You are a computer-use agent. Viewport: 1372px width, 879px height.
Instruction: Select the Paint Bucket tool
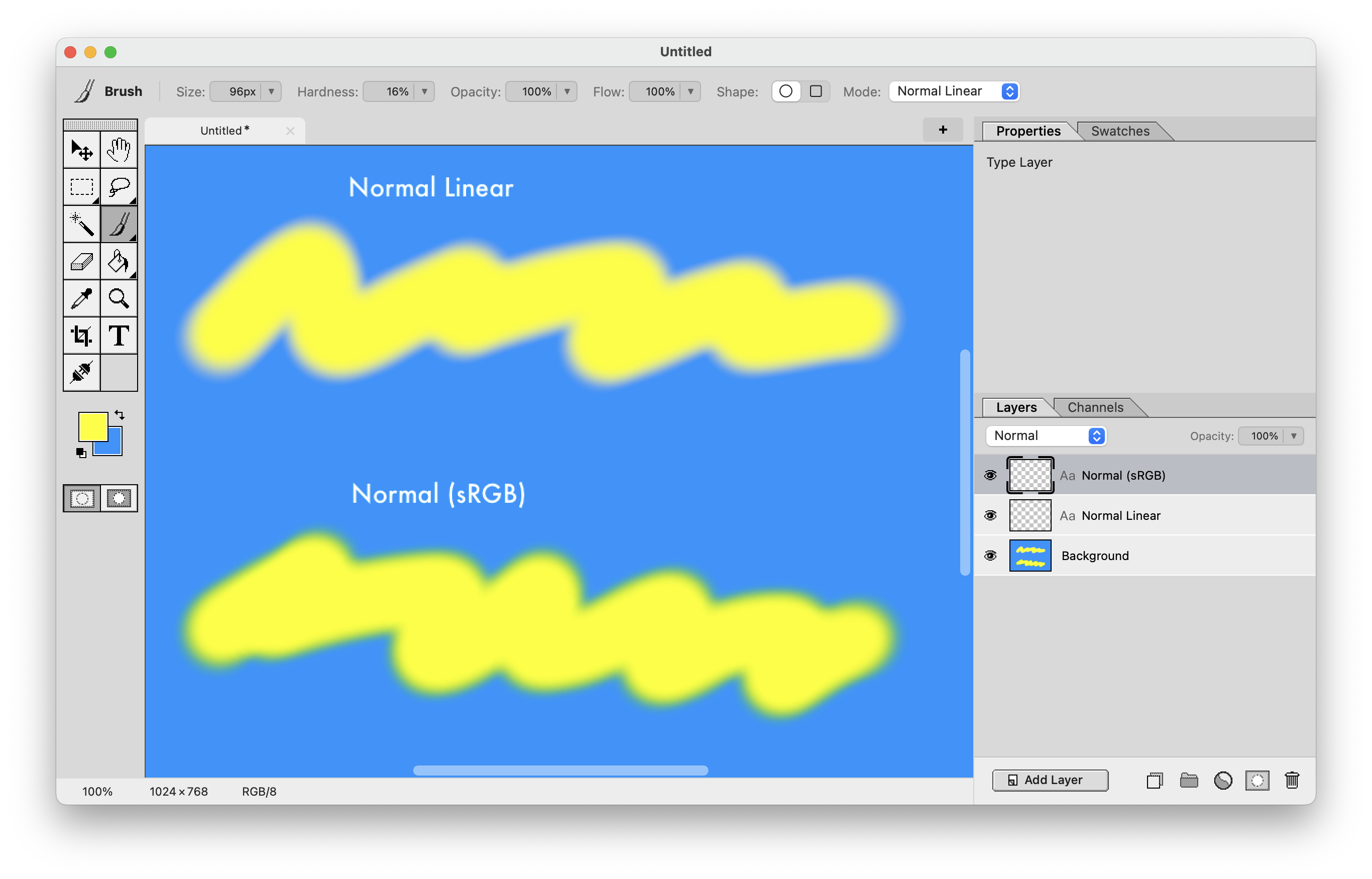coord(119,261)
